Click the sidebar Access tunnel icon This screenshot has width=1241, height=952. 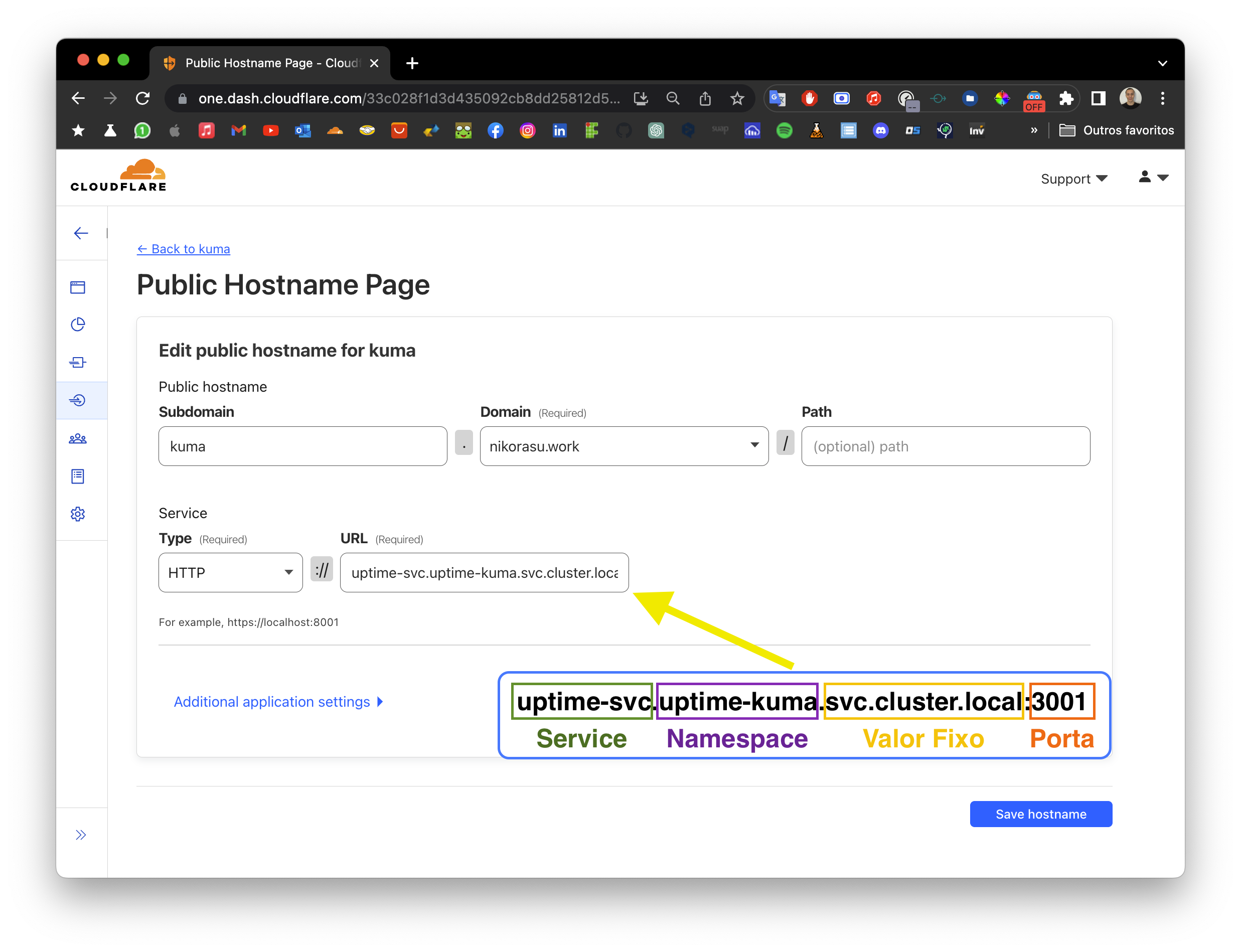pos(78,400)
